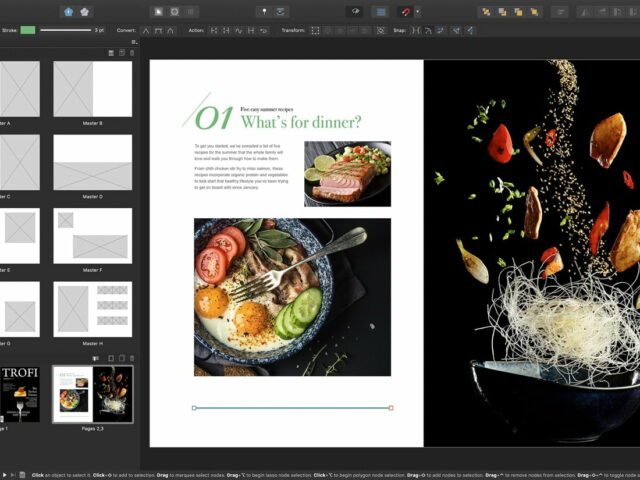Switch to the Photo persona icon

click(84, 12)
